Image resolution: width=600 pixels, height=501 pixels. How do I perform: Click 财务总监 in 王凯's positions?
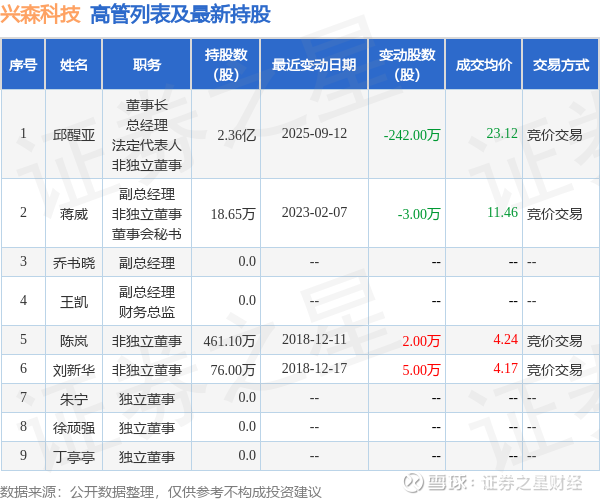147,312
